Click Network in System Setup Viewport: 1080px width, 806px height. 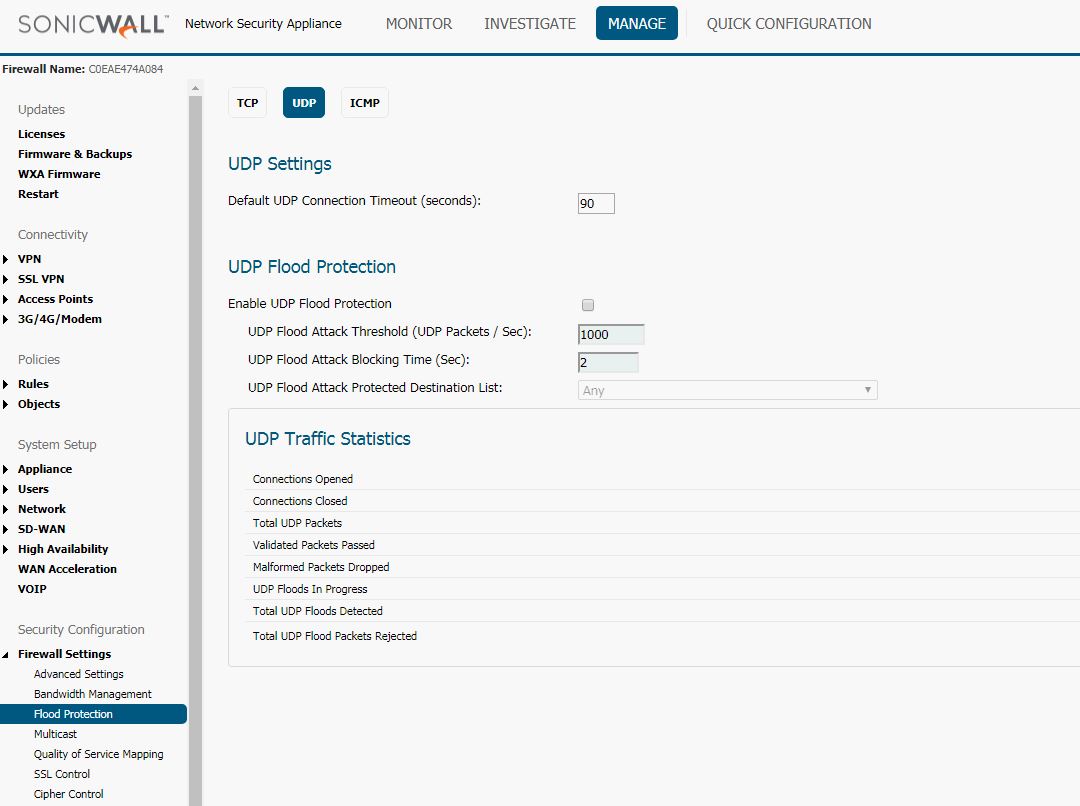pyautogui.click(x=42, y=509)
